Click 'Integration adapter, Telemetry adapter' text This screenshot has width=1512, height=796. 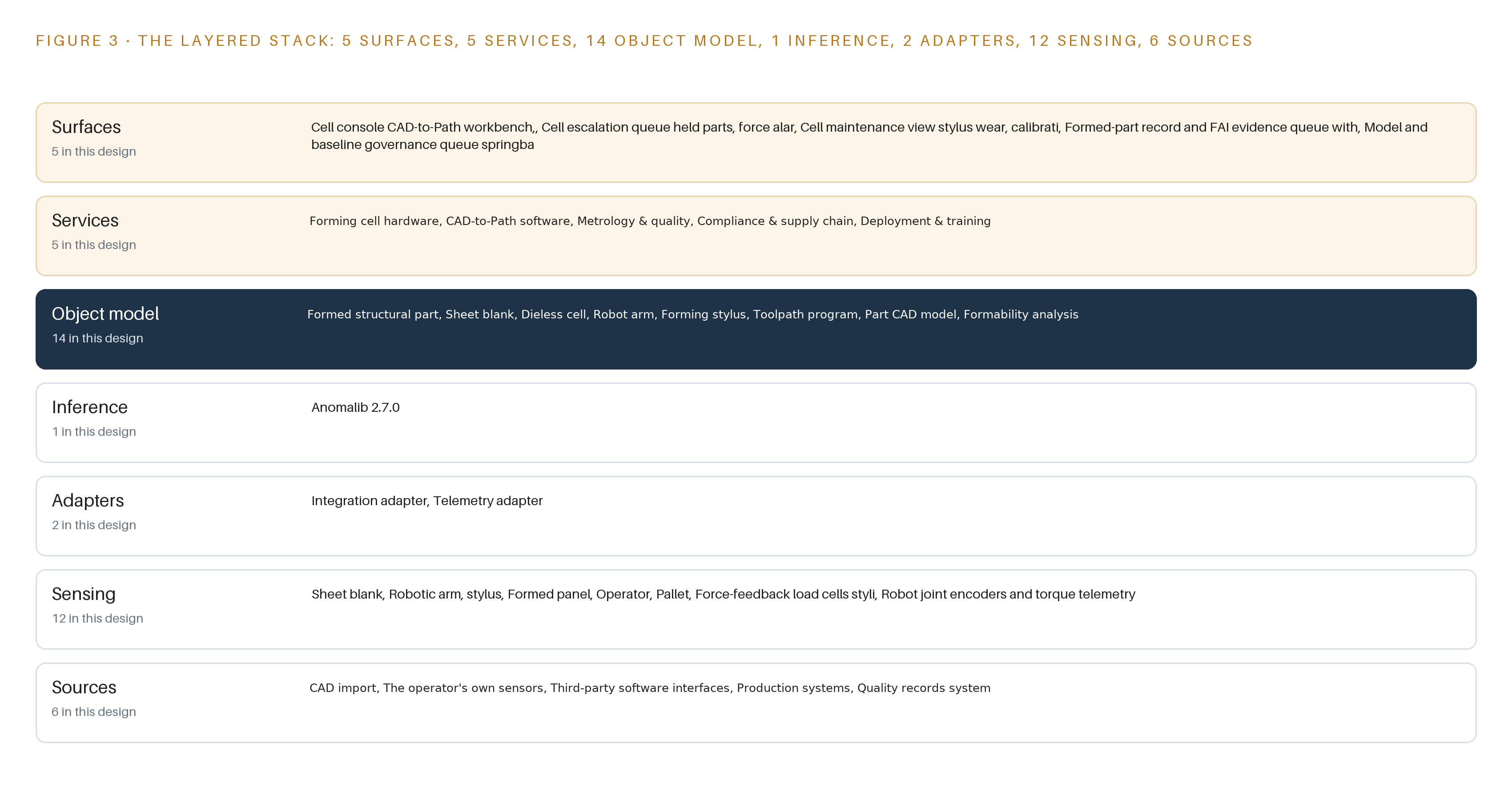pyautogui.click(x=427, y=501)
